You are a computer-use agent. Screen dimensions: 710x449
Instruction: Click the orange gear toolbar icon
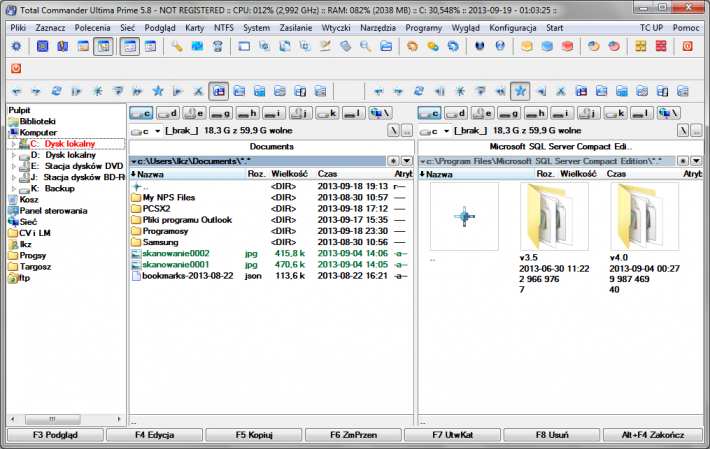412,46
